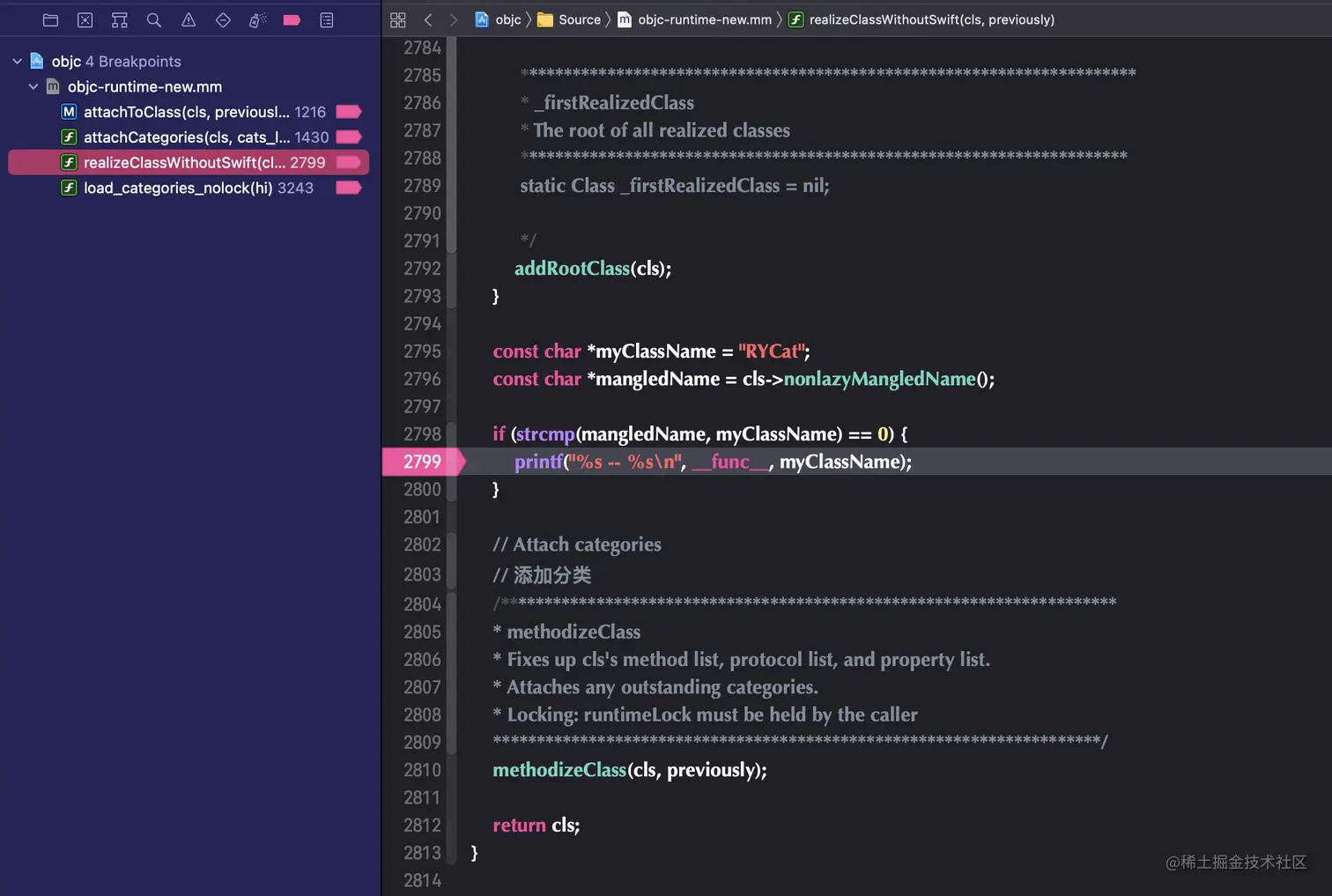Switch to the Source Control navigator

pos(85,19)
